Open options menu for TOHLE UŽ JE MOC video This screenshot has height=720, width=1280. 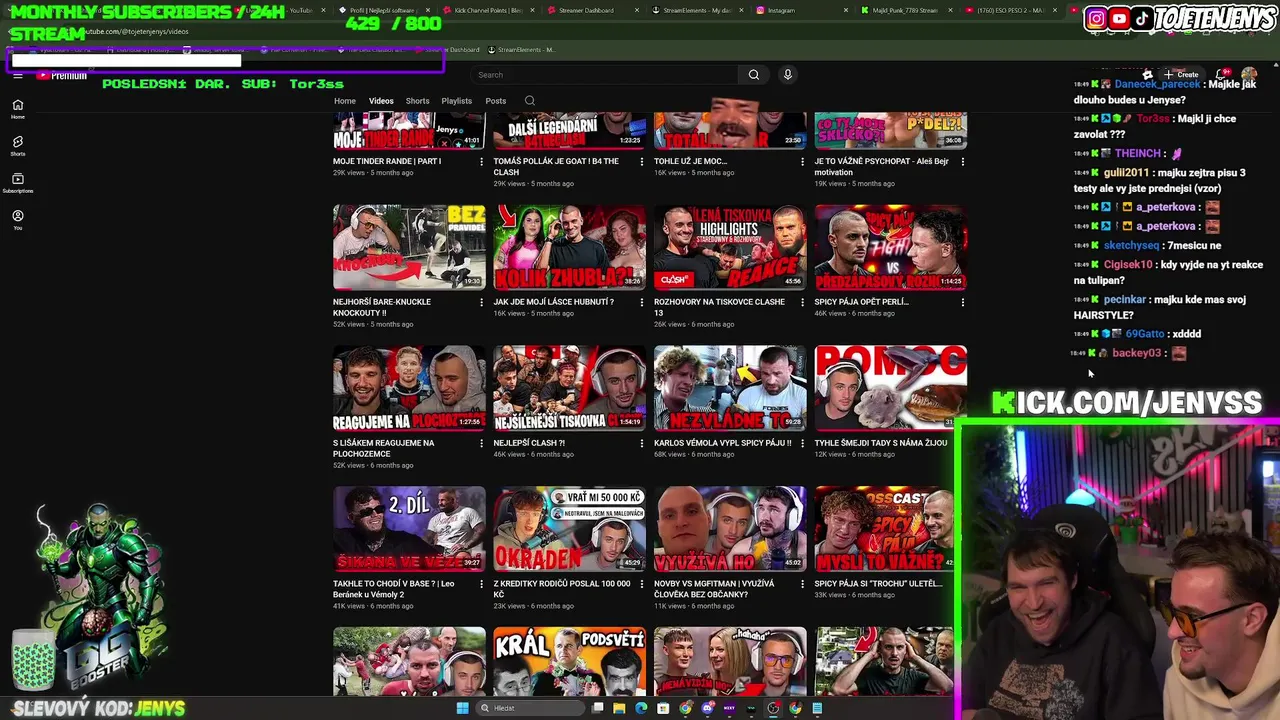pos(802,162)
